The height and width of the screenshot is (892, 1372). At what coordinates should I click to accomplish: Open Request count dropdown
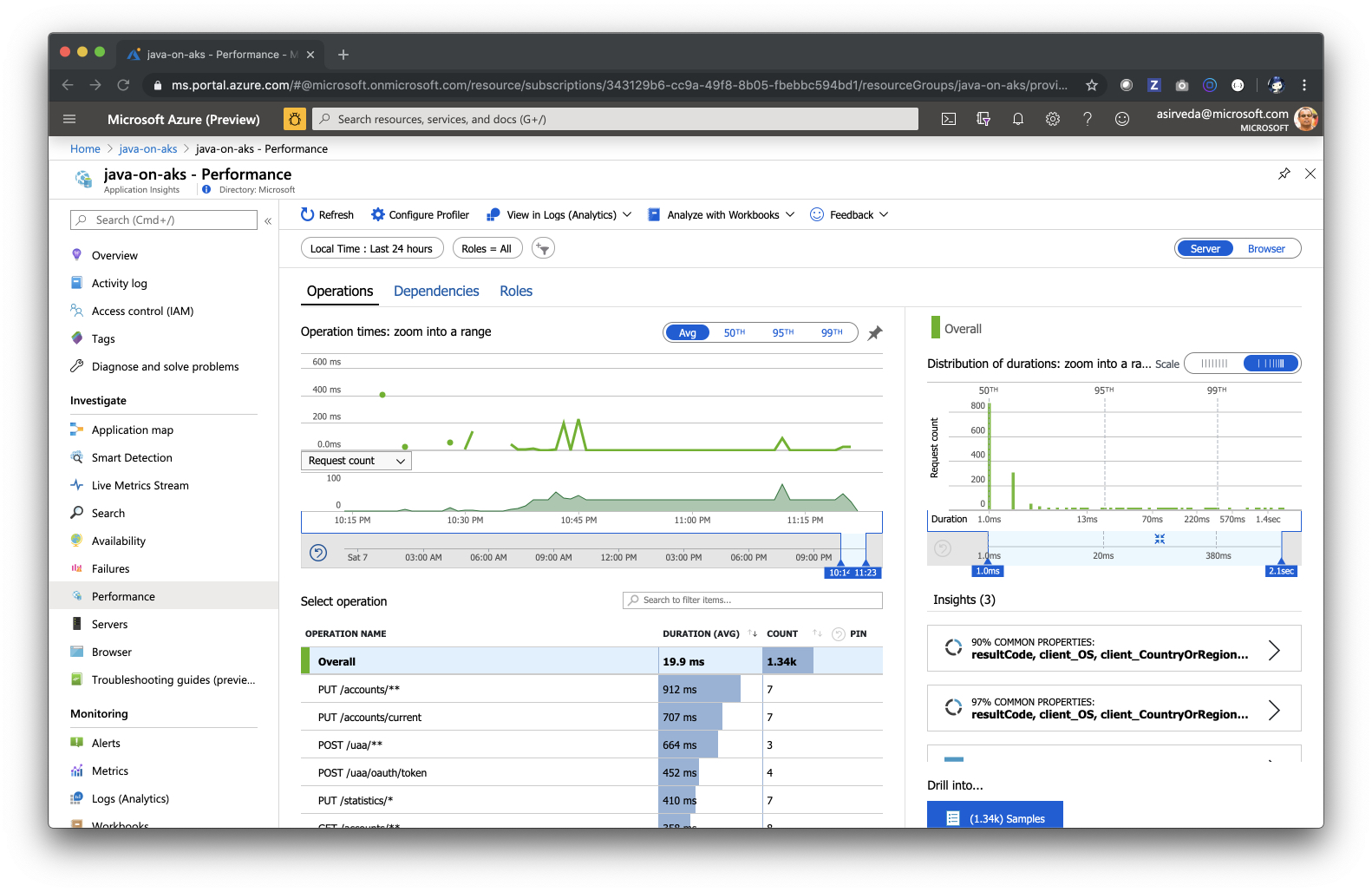[356, 461]
